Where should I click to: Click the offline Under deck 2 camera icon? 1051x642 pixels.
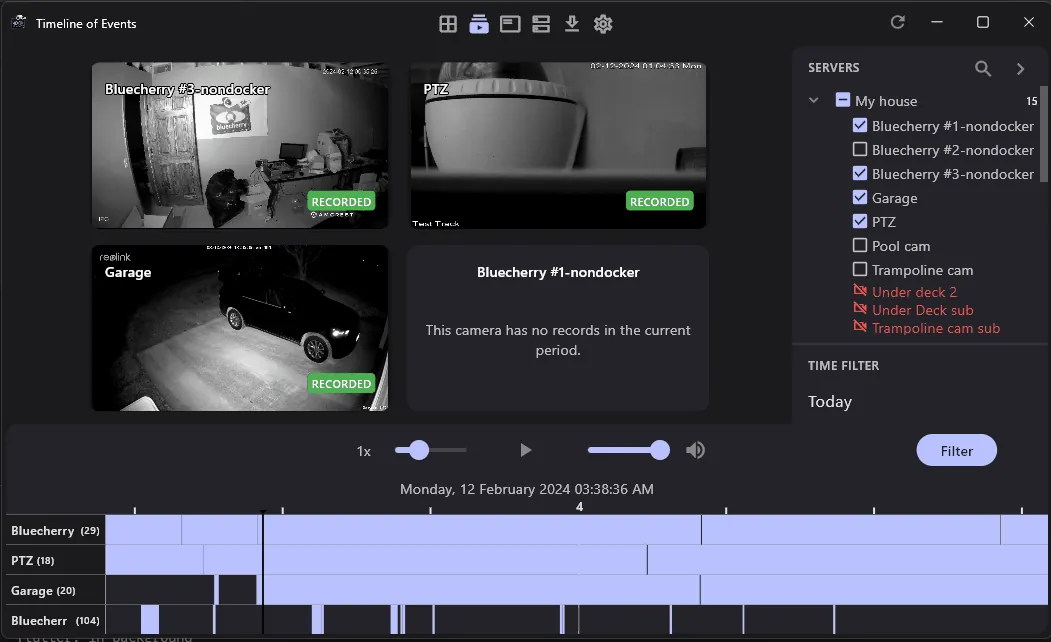pyautogui.click(x=860, y=290)
